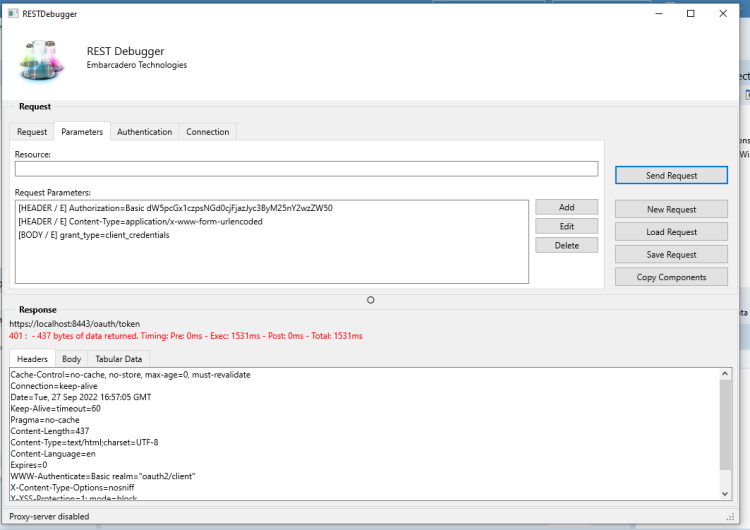
Task: Select the Content-Length=437 line
Action: coord(50,431)
